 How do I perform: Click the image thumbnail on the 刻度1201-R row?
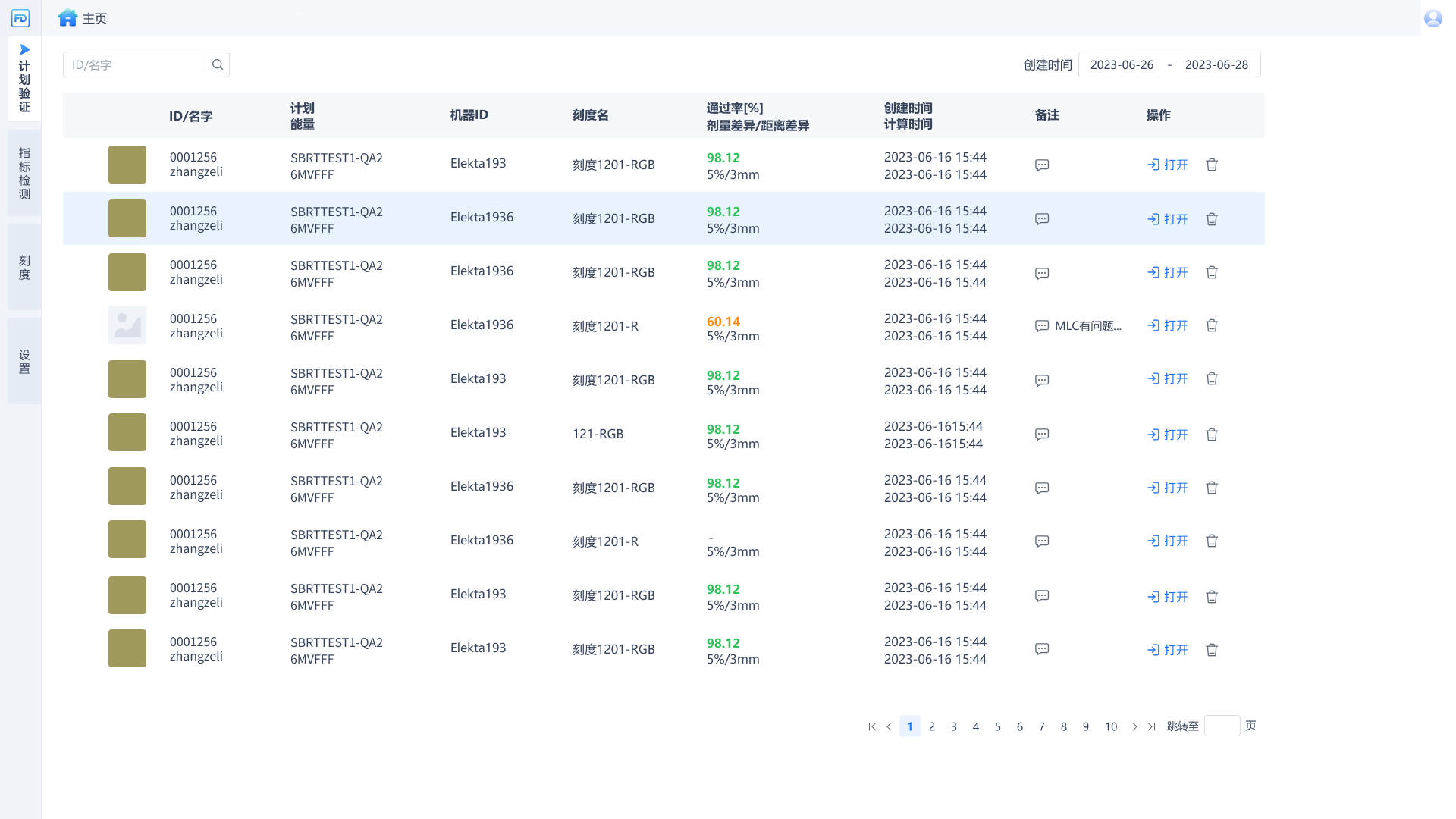(x=127, y=325)
